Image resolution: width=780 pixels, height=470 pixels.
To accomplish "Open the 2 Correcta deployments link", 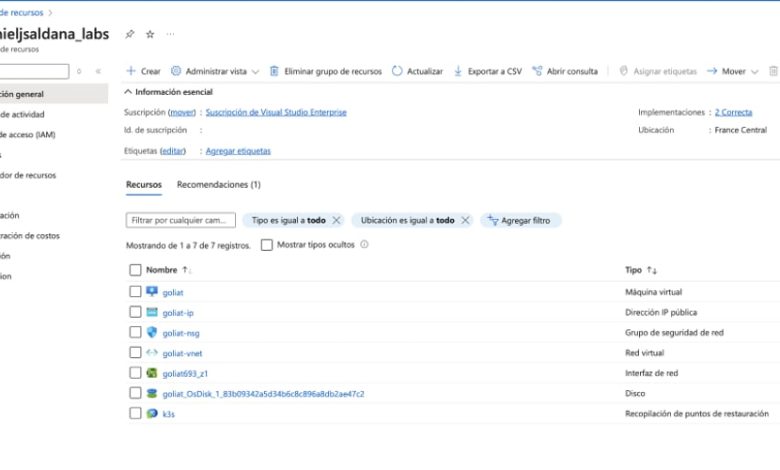I will pos(733,112).
